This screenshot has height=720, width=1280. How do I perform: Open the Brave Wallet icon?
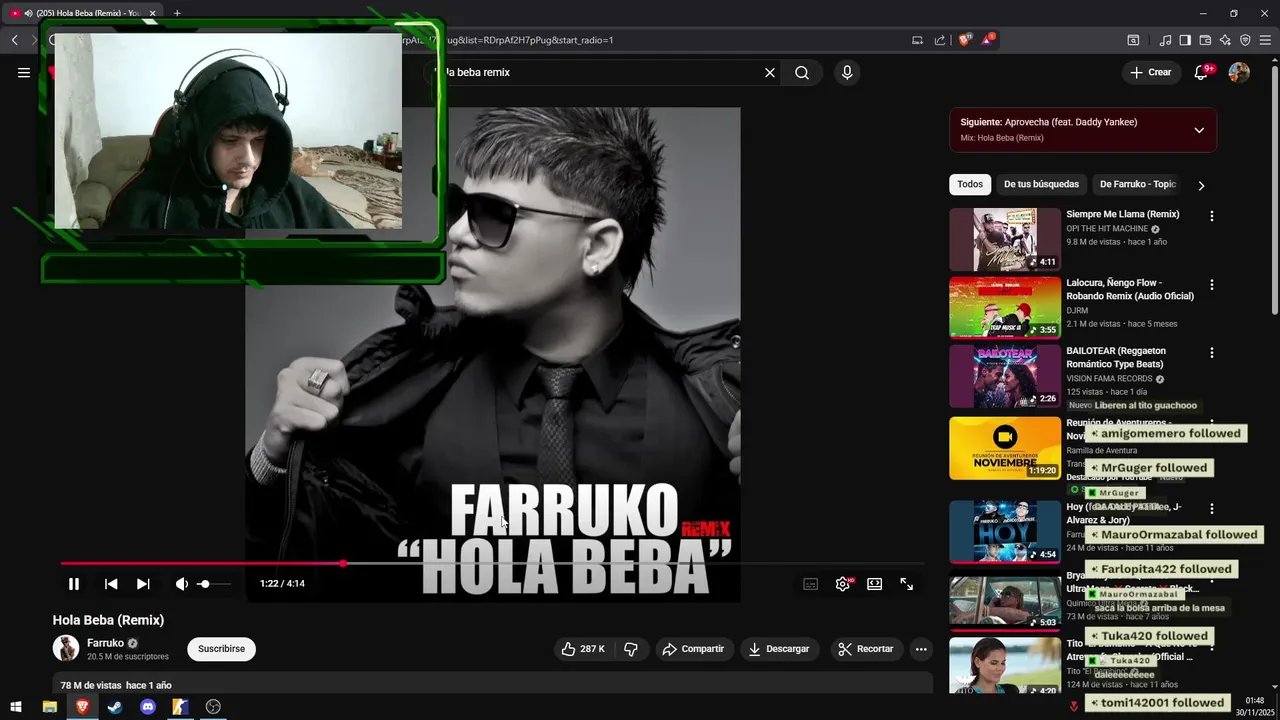[1205, 40]
